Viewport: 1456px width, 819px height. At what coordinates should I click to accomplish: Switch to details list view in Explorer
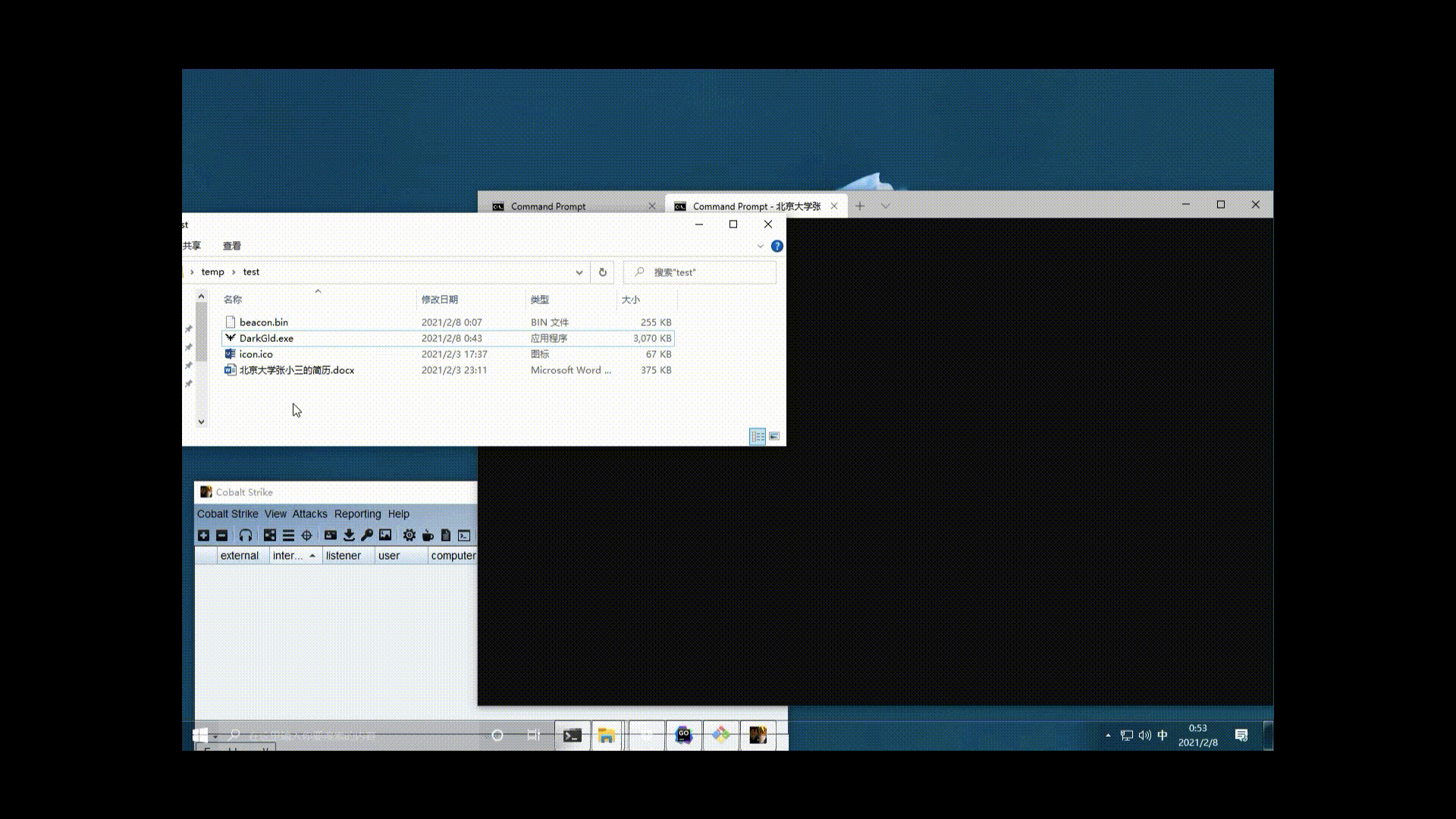pyautogui.click(x=758, y=436)
